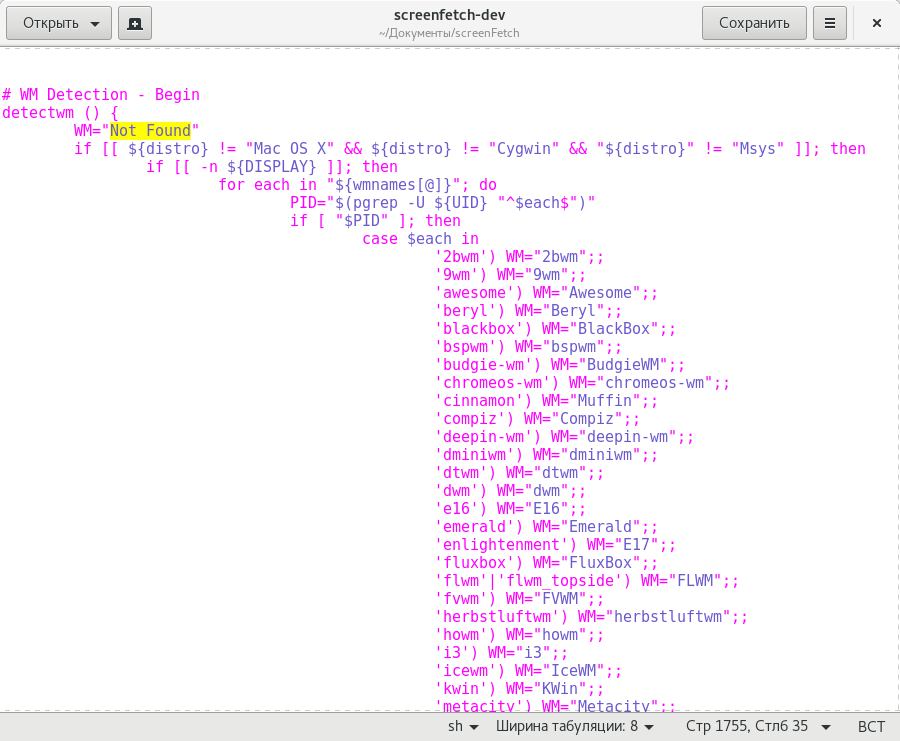This screenshot has height=741, width=900.
Task: Click the screenfetch-dev window title
Action: tap(449, 15)
